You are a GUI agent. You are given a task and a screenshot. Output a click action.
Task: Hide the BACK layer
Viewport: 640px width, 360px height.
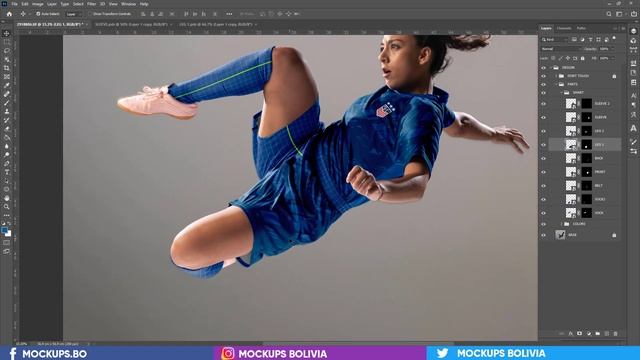[543, 158]
